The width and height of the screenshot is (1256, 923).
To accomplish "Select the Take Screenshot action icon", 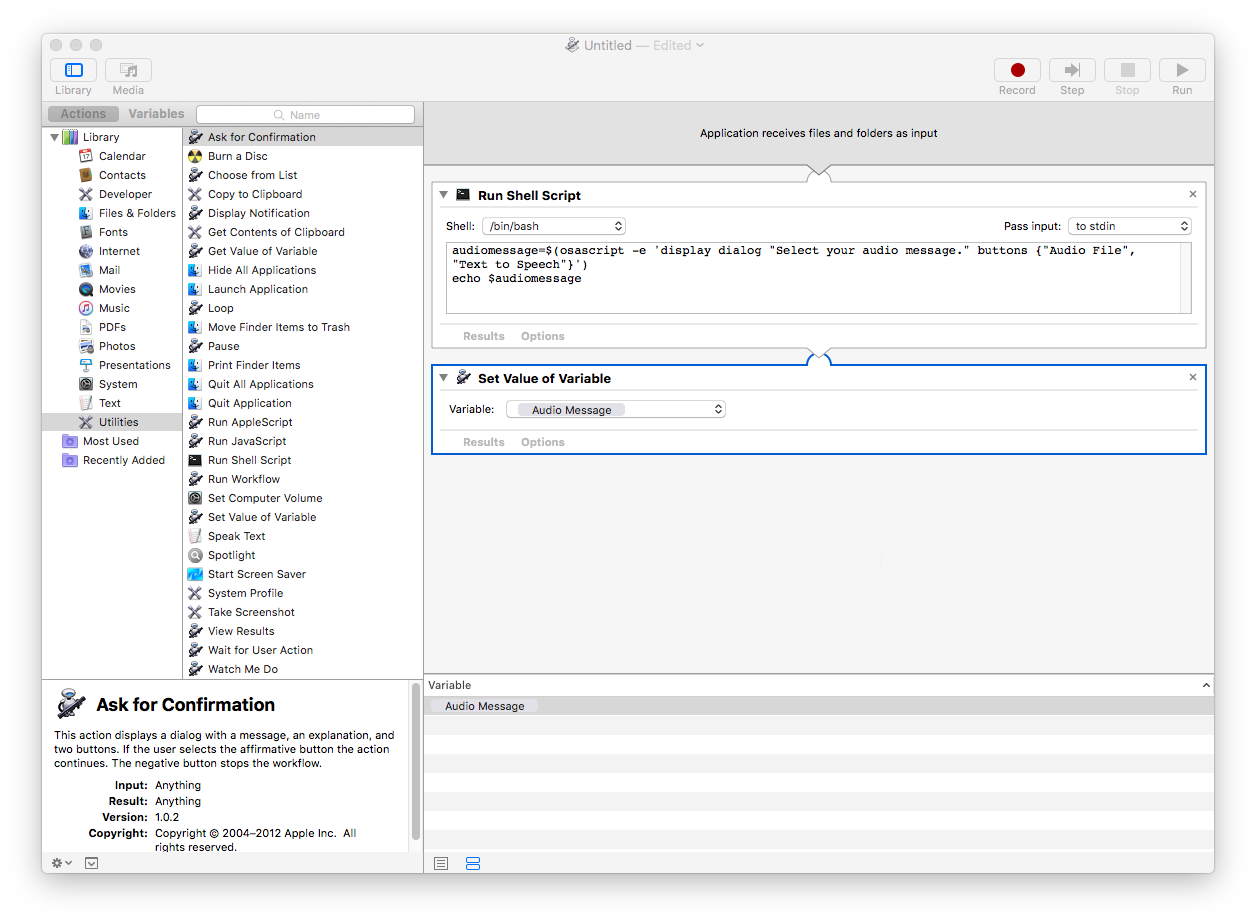I will coord(195,612).
